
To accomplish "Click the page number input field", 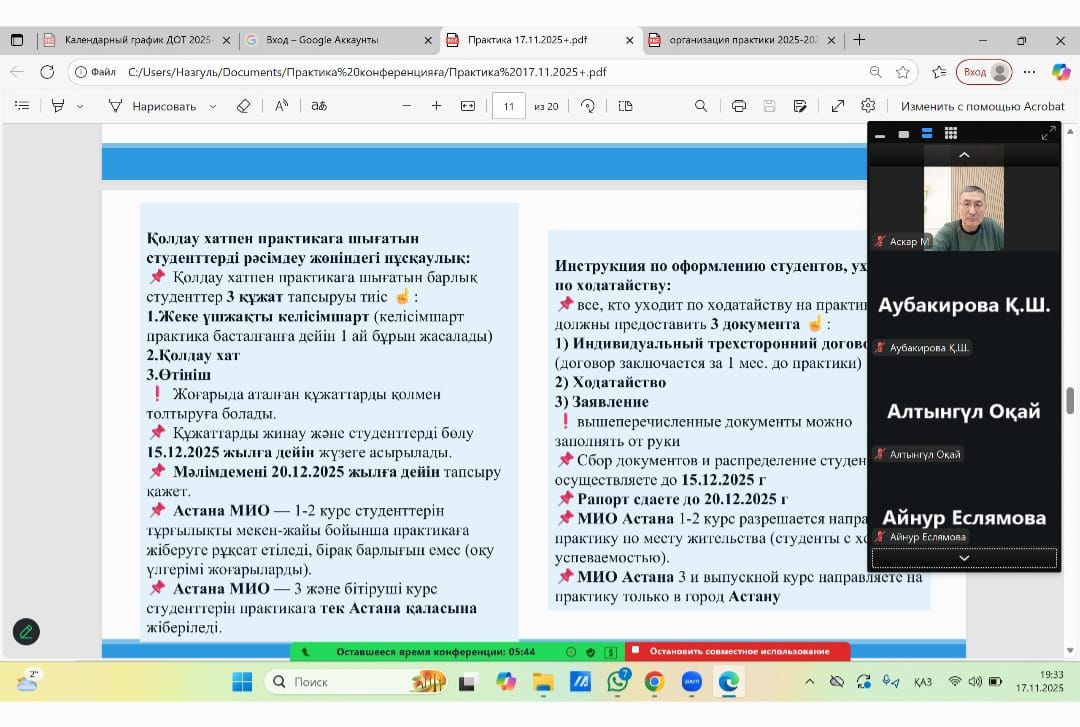I will [x=509, y=106].
